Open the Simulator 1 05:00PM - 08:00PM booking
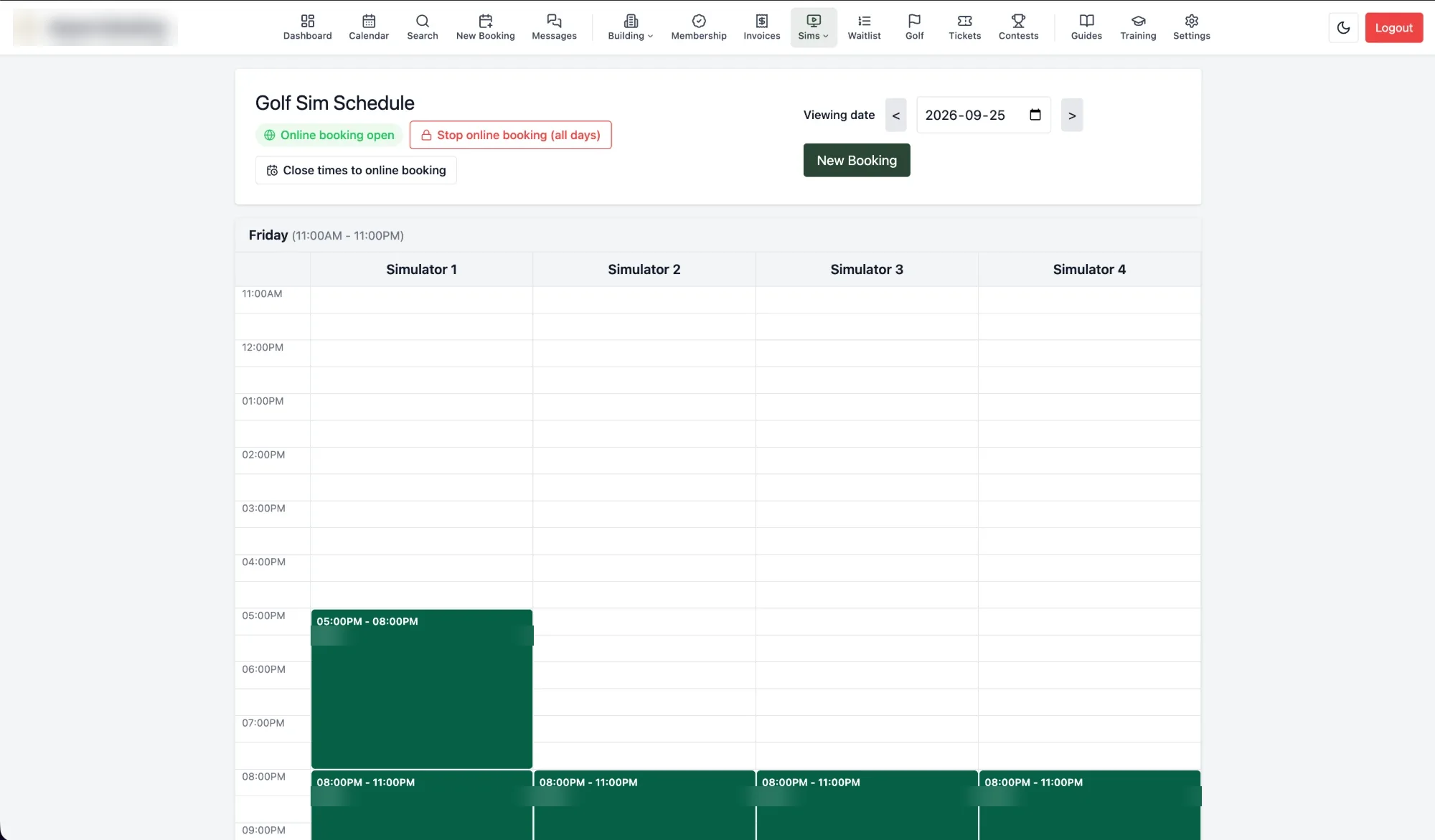This screenshot has height=840, width=1435. [422, 689]
